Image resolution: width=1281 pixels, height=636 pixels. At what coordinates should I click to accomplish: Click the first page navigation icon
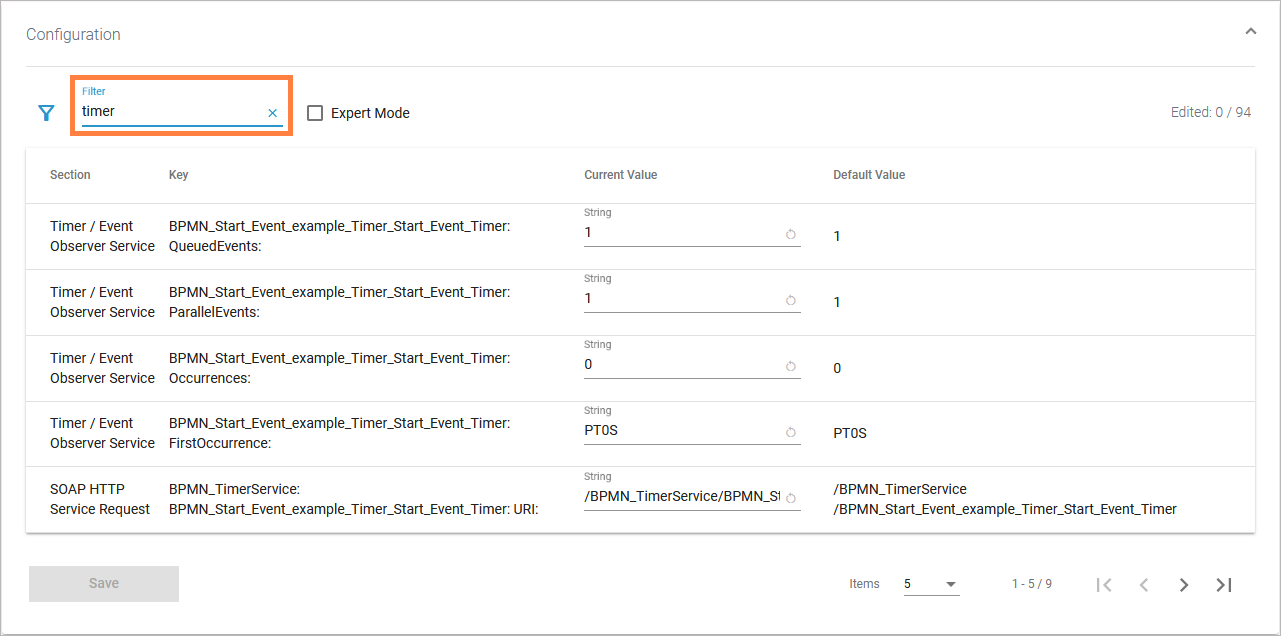[x=1103, y=584]
